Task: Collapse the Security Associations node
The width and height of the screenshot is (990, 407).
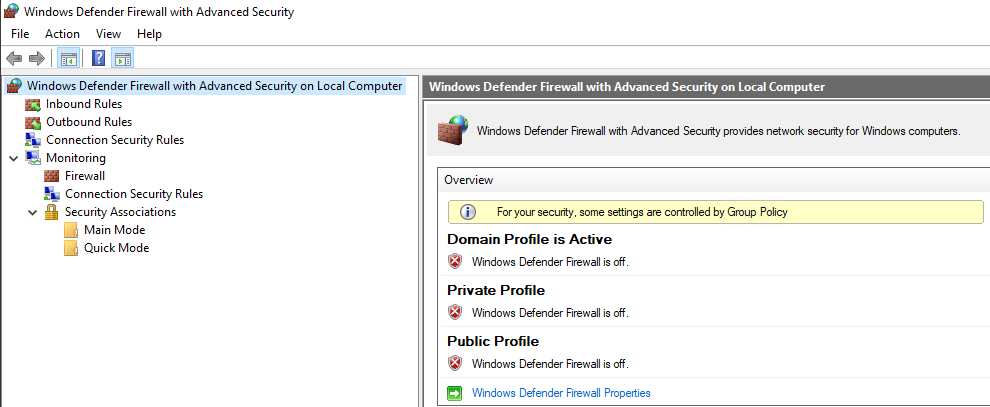Action: click(x=33, y=213)
